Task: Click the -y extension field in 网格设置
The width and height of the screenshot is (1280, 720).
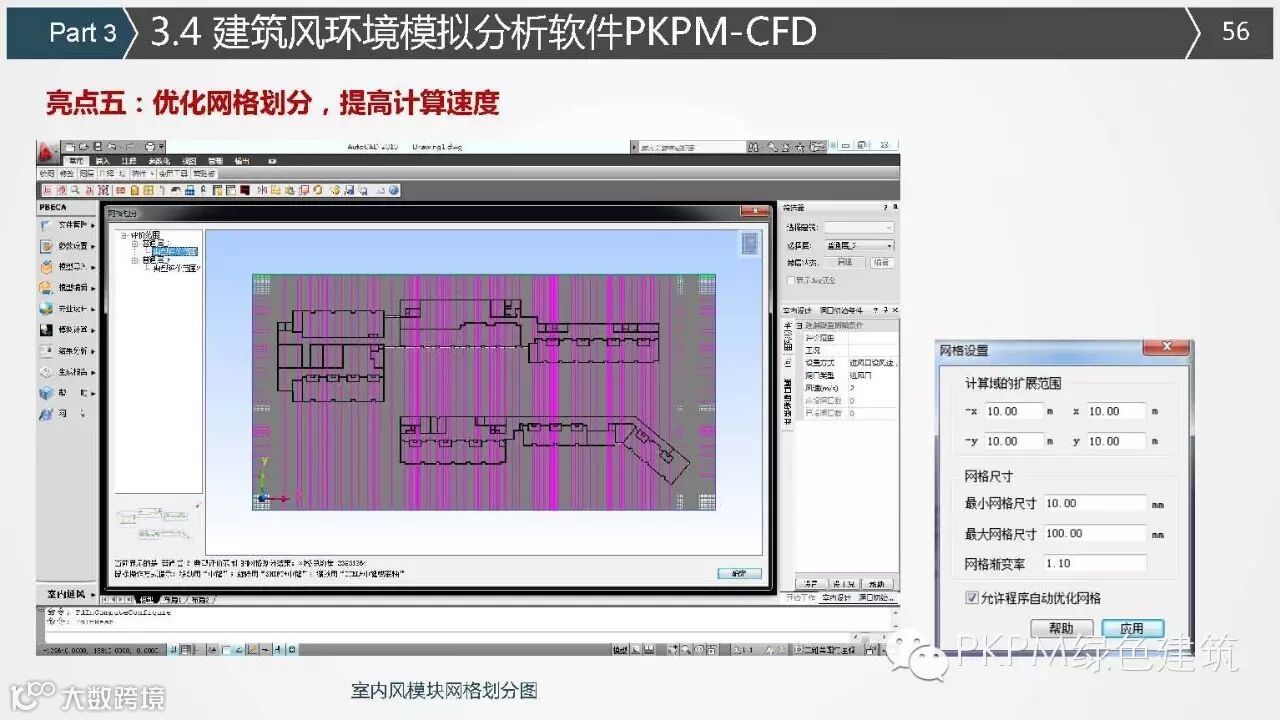Action: [x=1013, y=441]
